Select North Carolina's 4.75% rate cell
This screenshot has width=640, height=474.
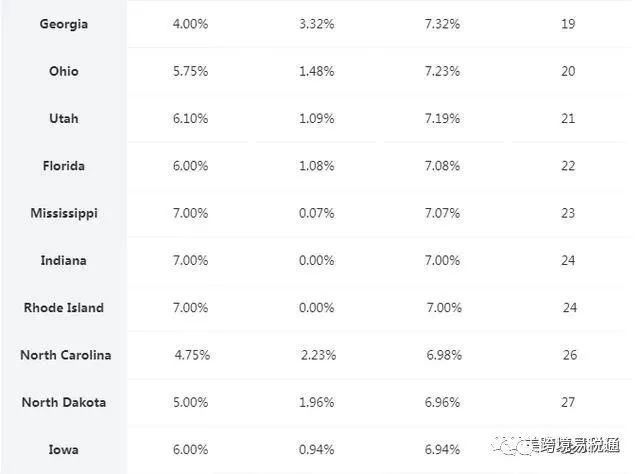tap(192, 355)
